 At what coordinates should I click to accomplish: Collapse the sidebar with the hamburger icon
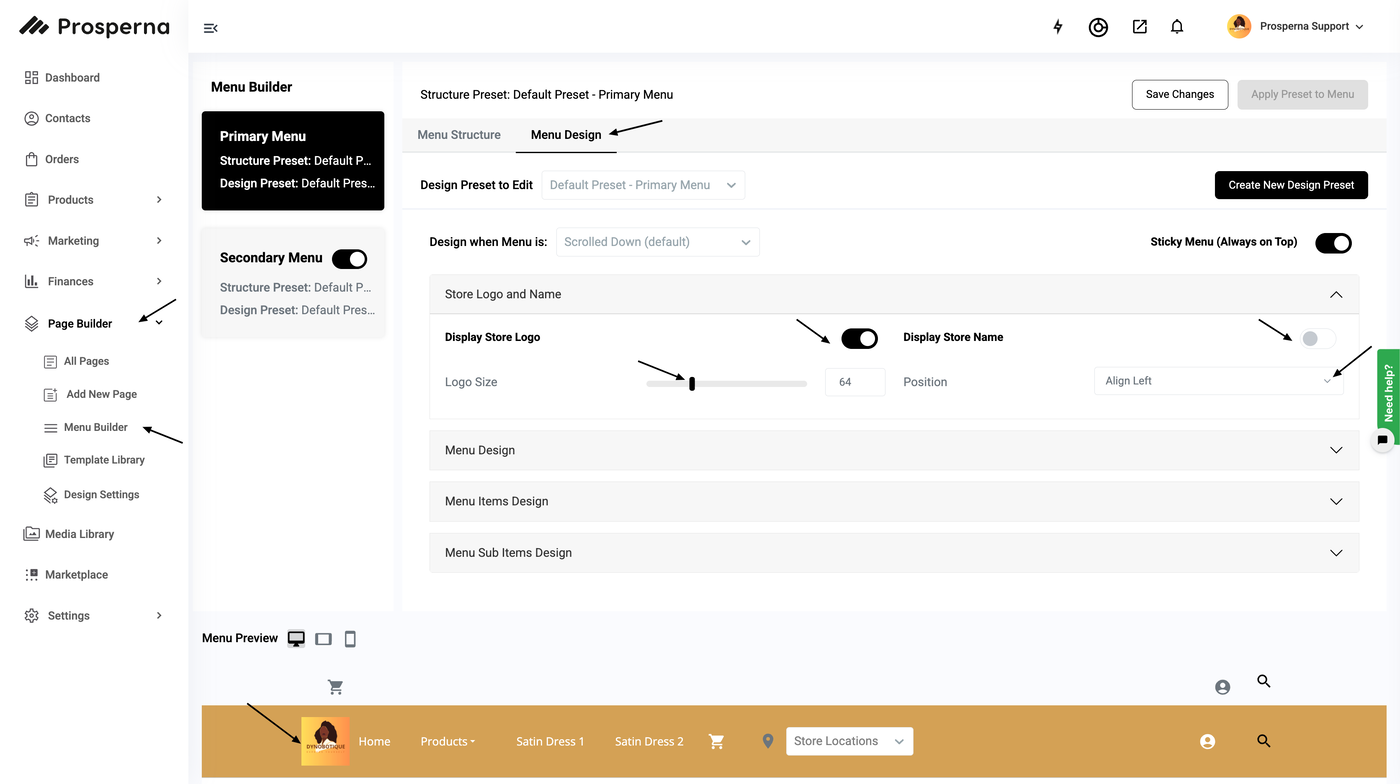[x=210, y=28]
